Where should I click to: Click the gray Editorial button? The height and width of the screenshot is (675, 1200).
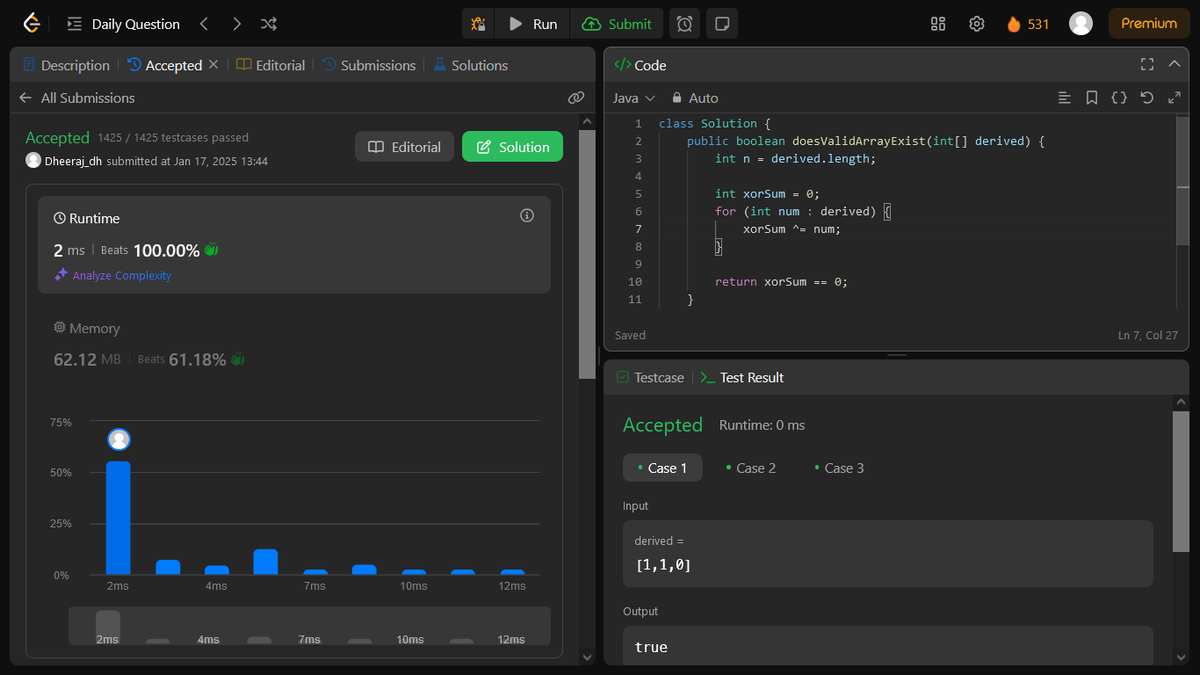(x=404, y=147)
